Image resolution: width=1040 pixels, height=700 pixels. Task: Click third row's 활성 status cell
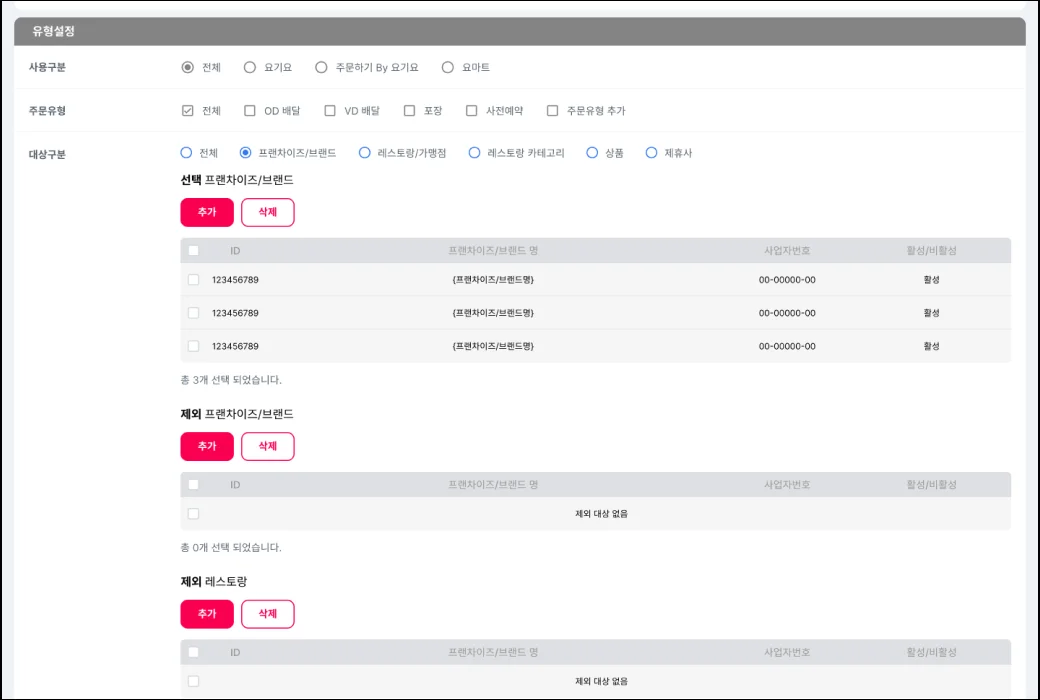click(931, 346)
